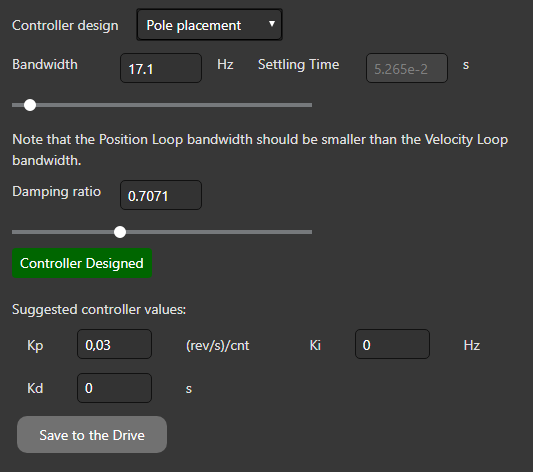This screenshot has height=472, width=533.
Task: Click the Damping ratio slider handle
Action: click(120, 232)
